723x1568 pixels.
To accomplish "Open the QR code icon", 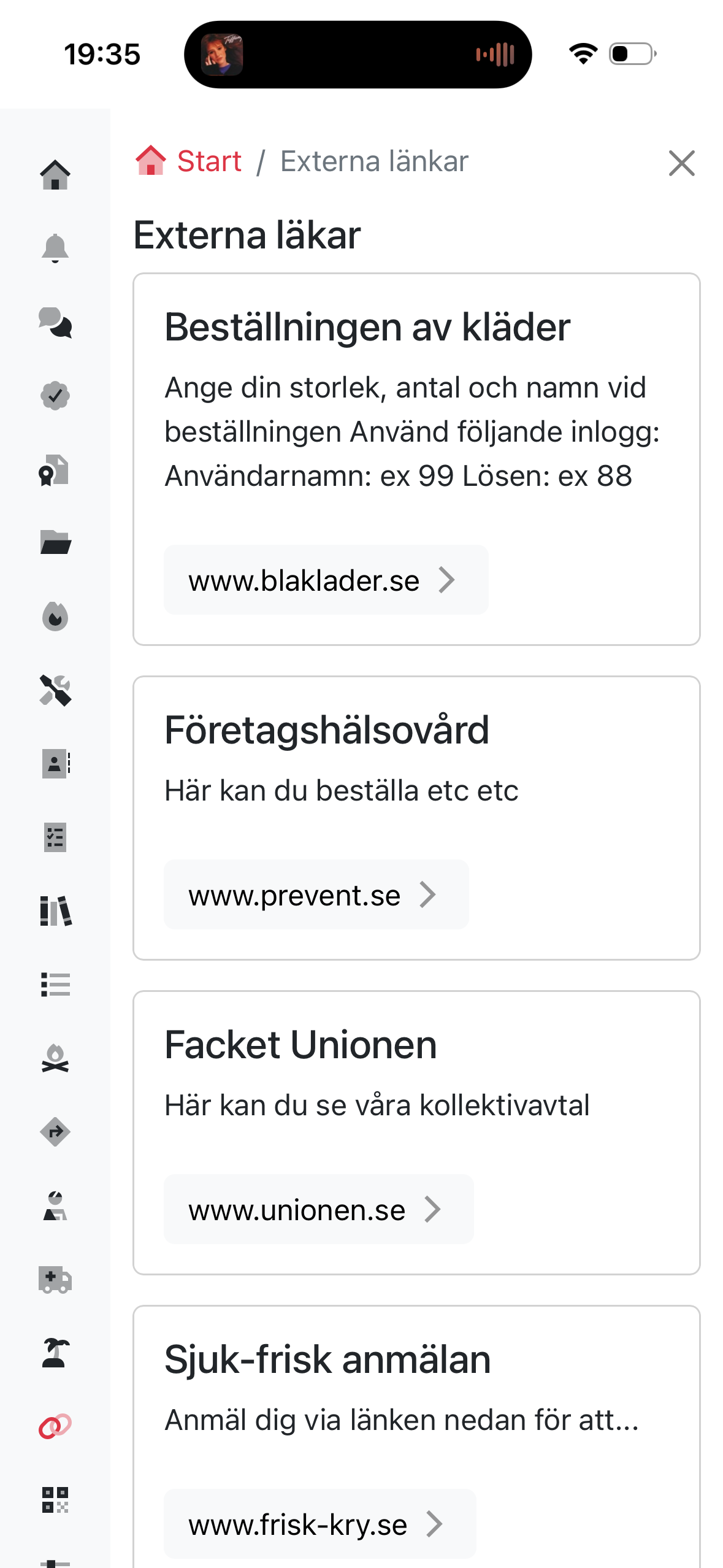I will click(x=55, y=1500).
